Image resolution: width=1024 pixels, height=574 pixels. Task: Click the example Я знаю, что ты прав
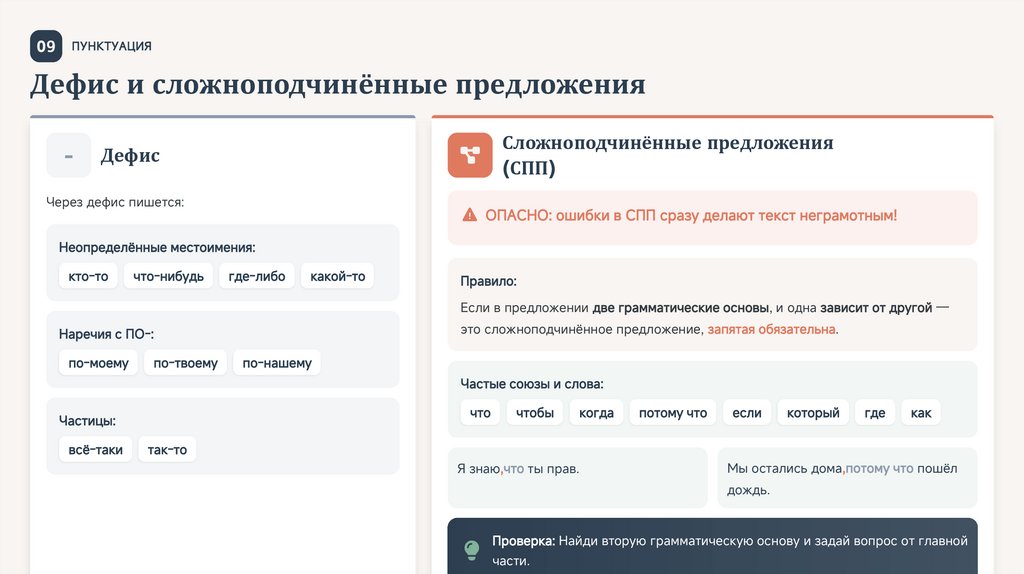(x=518, y=469)
